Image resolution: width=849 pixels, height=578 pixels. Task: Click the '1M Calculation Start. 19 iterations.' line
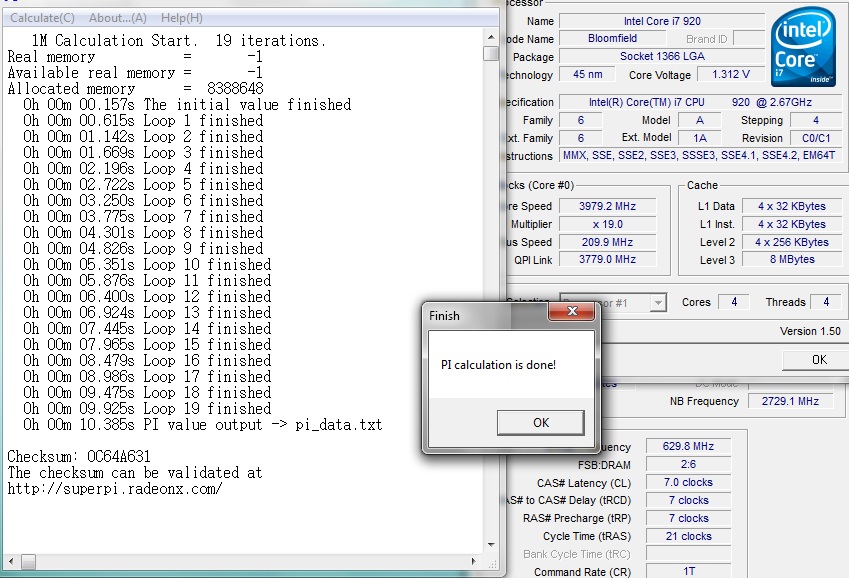(178, 41)
